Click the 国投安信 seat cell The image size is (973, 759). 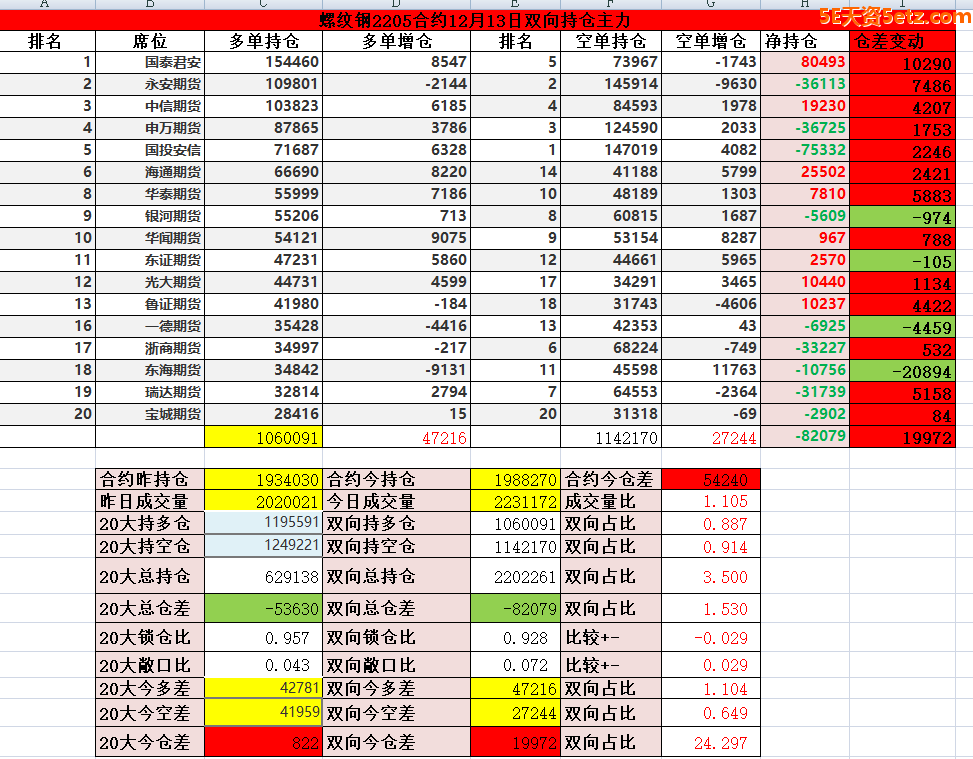tap(150, 150)
